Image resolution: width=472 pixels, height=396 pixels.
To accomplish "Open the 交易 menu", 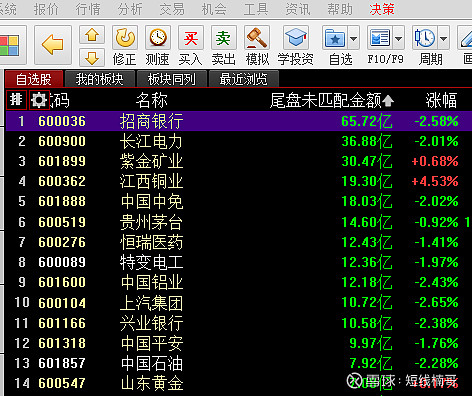I will pyautogui.click(x=172, y=9).
